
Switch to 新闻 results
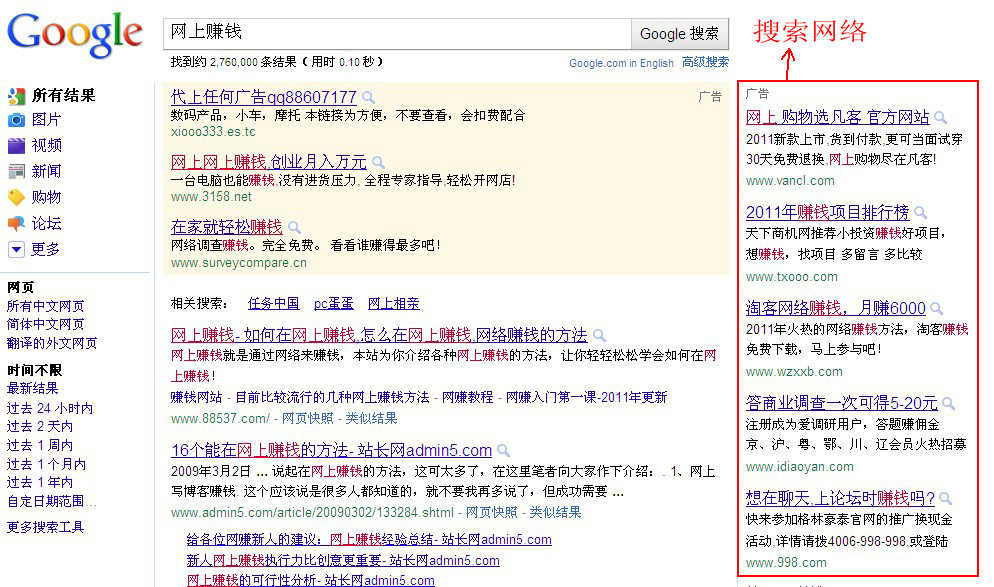tap(47, 171)
